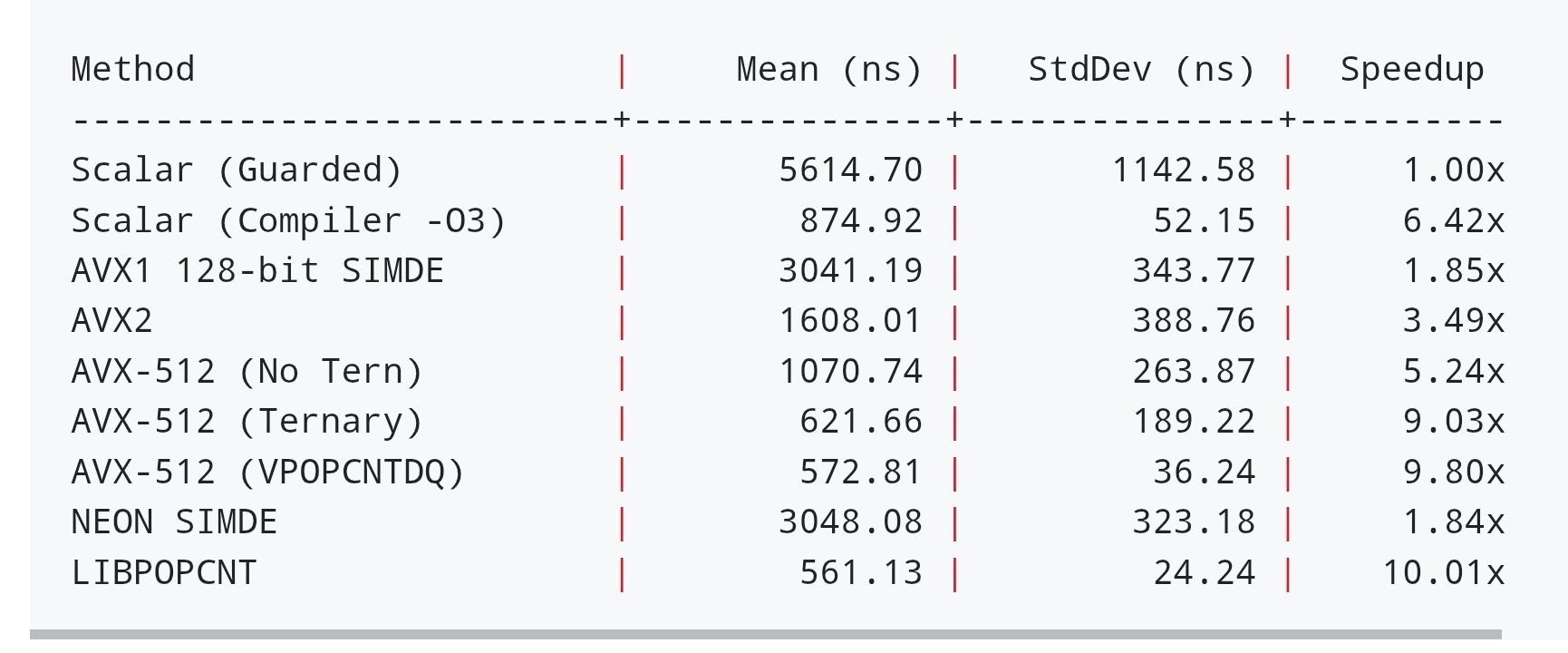The image size is (1568, 653).
Task: Click the AVX-512 (Ternary) row label
Action: click(247, 422)
